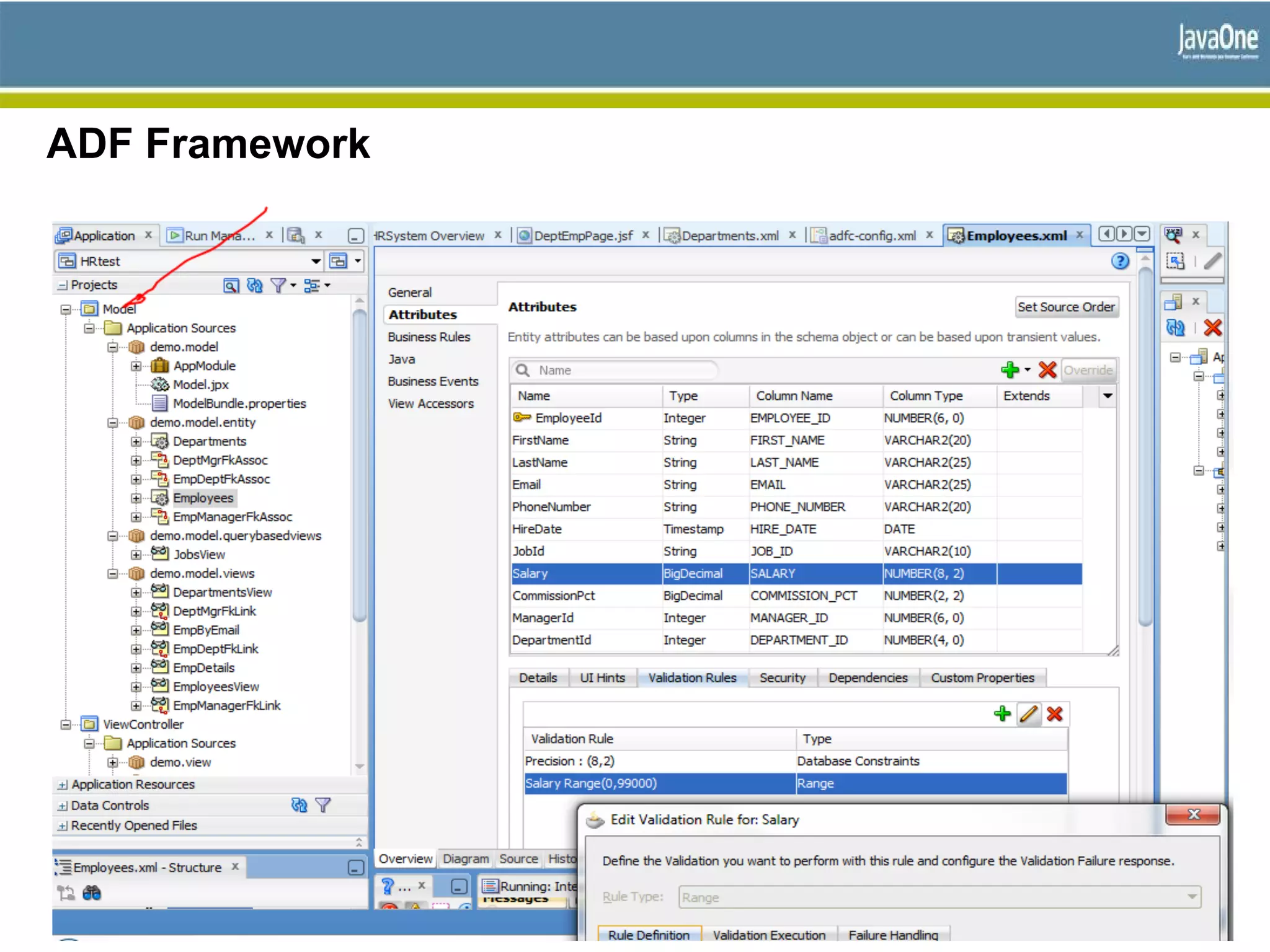Expand the Application Resources section
The height and width of the screenshot is (952, 1270).
pos(62,785)
